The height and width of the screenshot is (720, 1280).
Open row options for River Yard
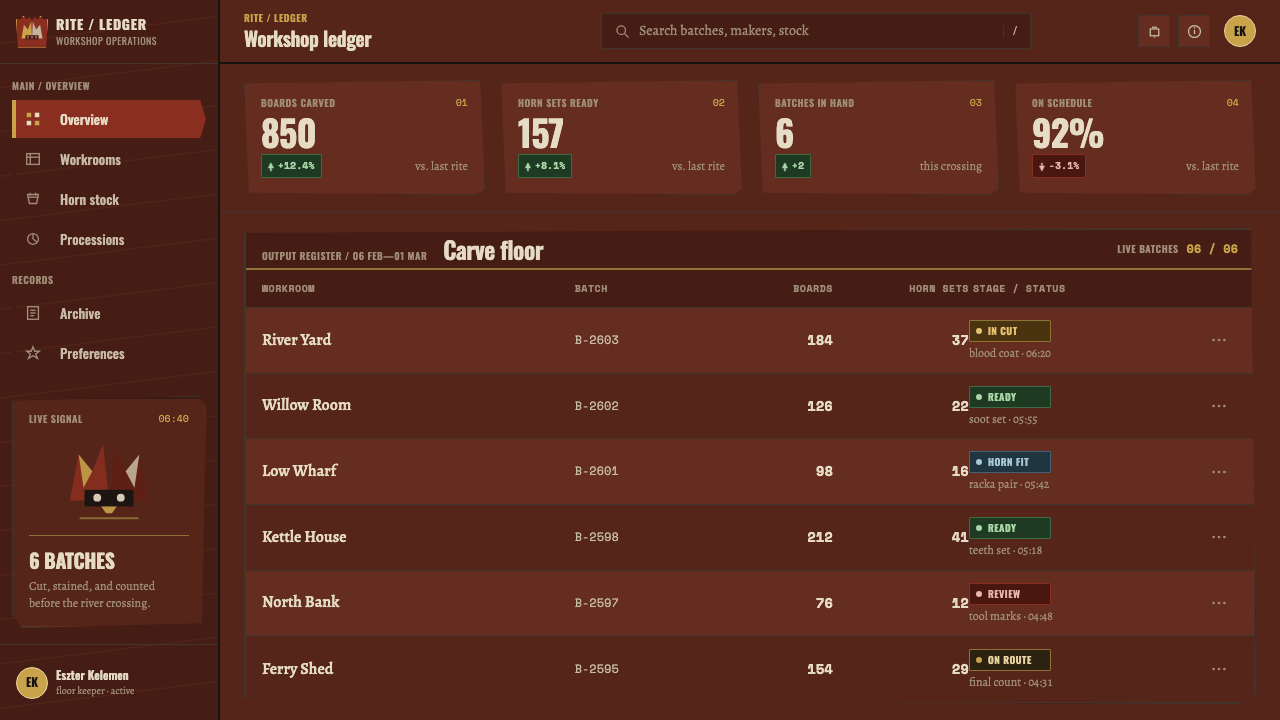pos(1219,340)
